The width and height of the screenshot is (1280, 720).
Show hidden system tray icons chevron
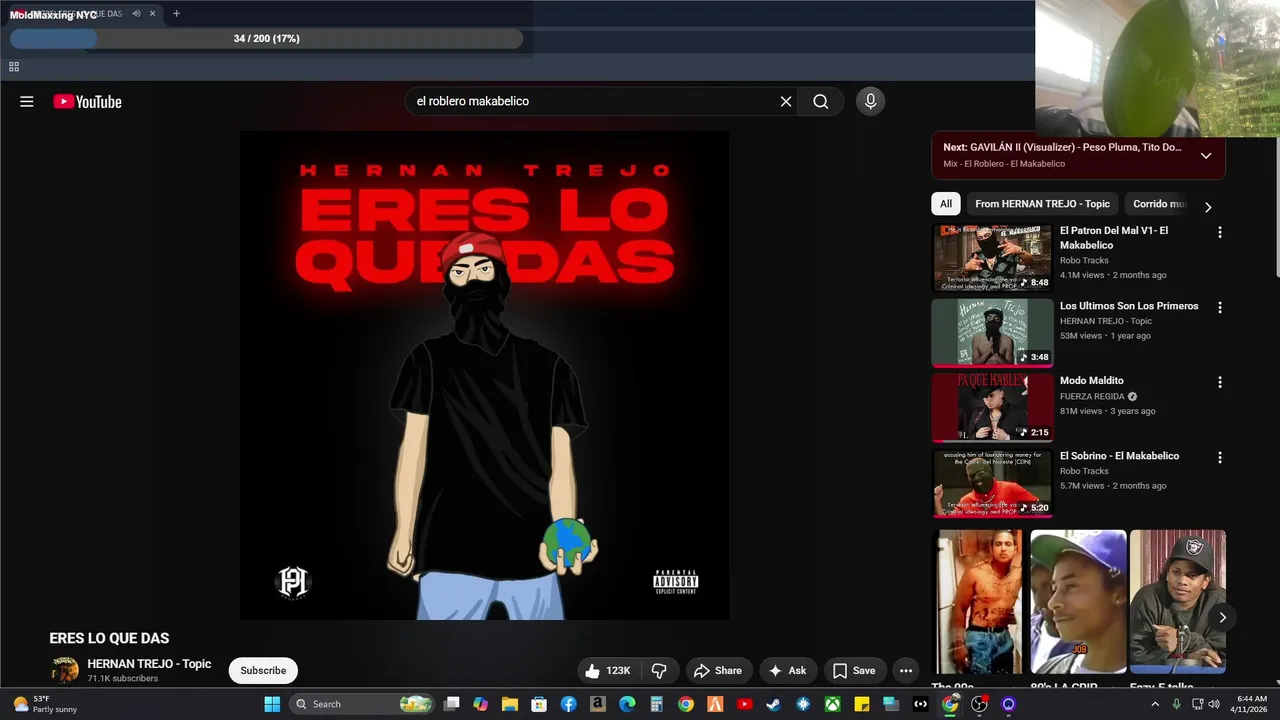click(1155, 704)
